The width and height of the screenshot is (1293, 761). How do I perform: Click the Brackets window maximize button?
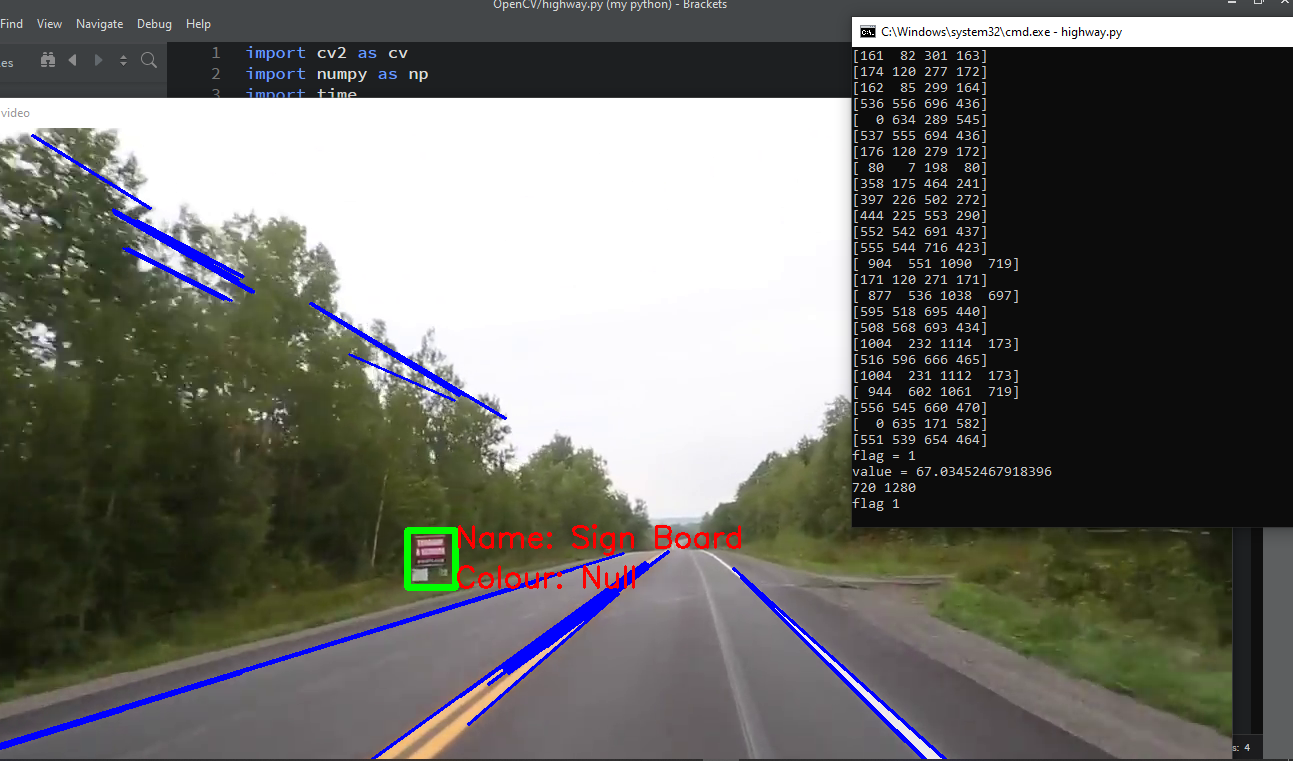click(x=1258, y=4)
